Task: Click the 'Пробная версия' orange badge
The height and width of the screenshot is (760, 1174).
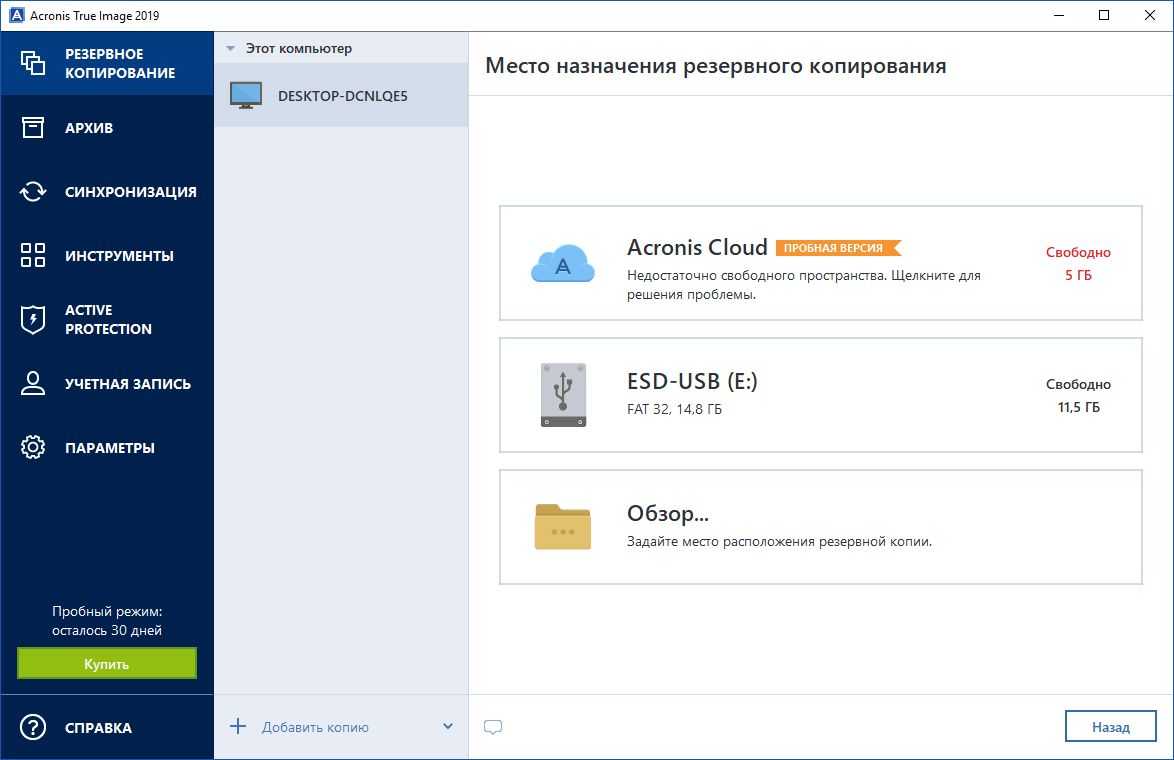Action: (x=837, y=248)
